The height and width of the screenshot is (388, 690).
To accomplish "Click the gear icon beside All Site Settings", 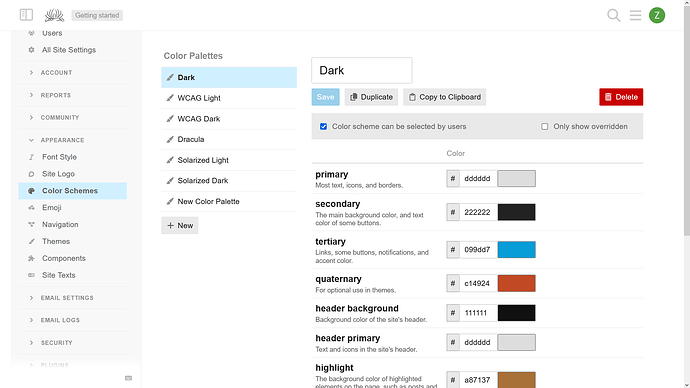I will [x=31, y=50].
